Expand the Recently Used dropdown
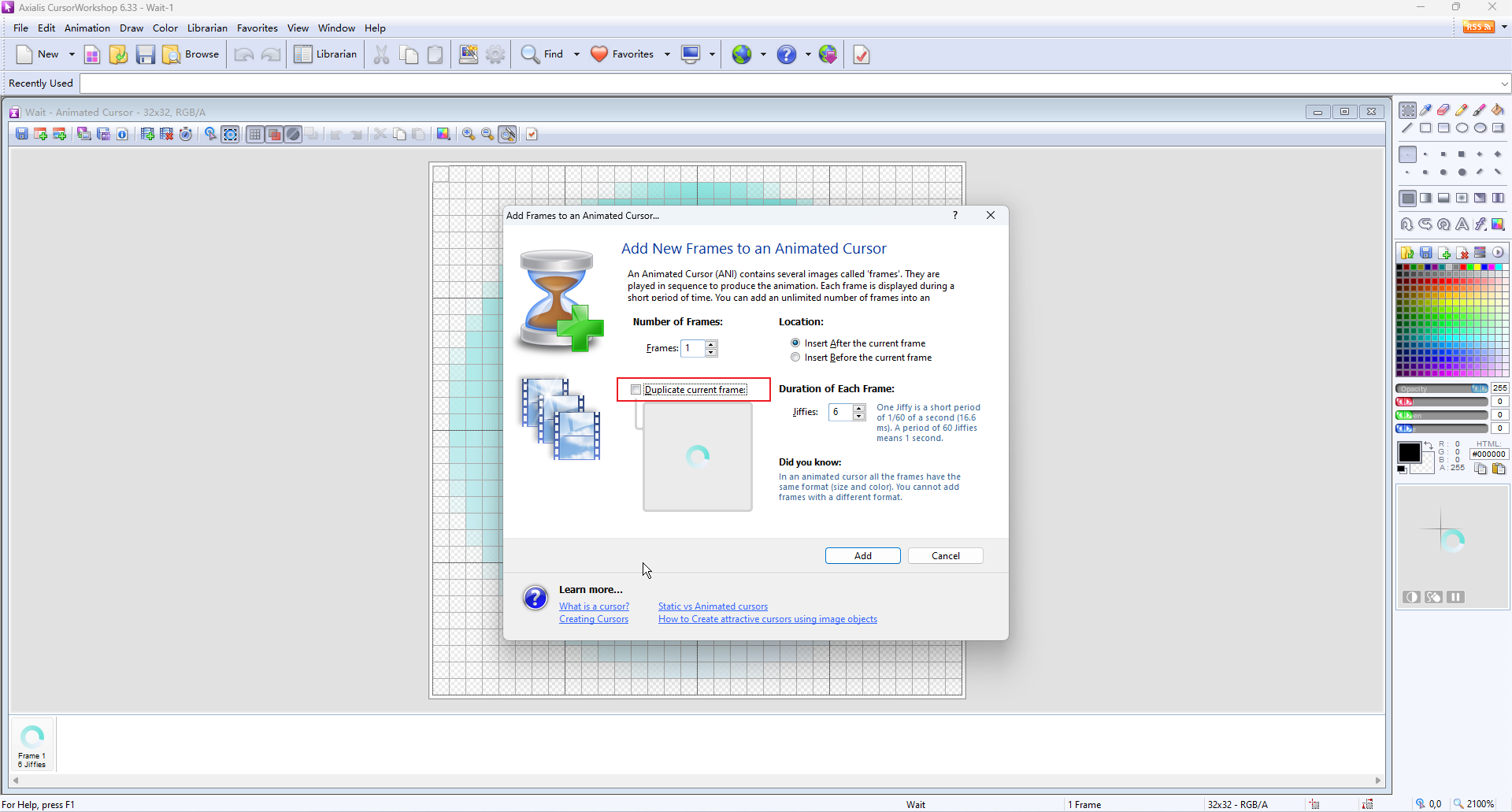The width and height of the screenshot is (1512, 812). [x=1504, y=83]
